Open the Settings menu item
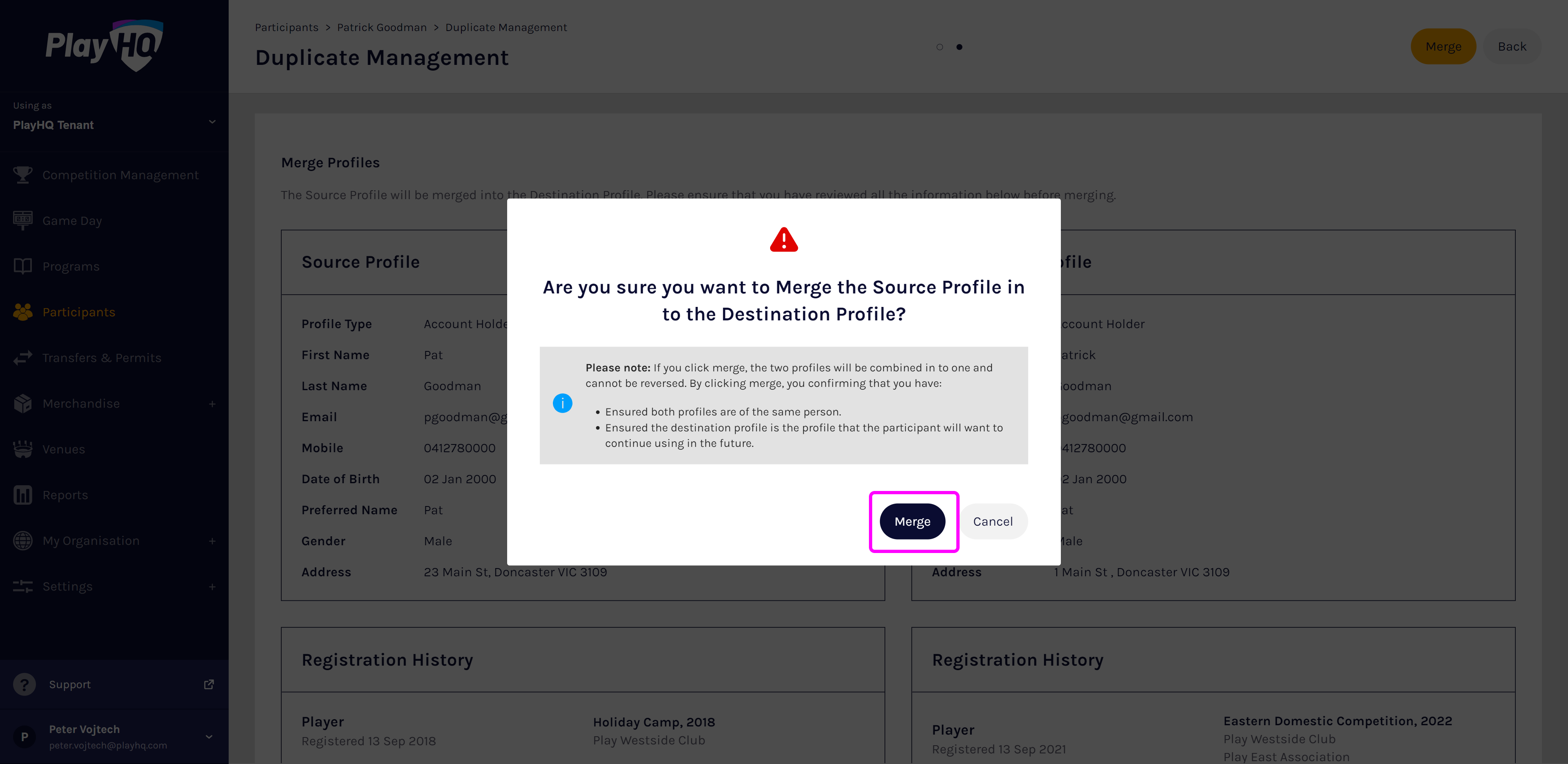This screenshot has height=764, width=1568. [67, 586]
